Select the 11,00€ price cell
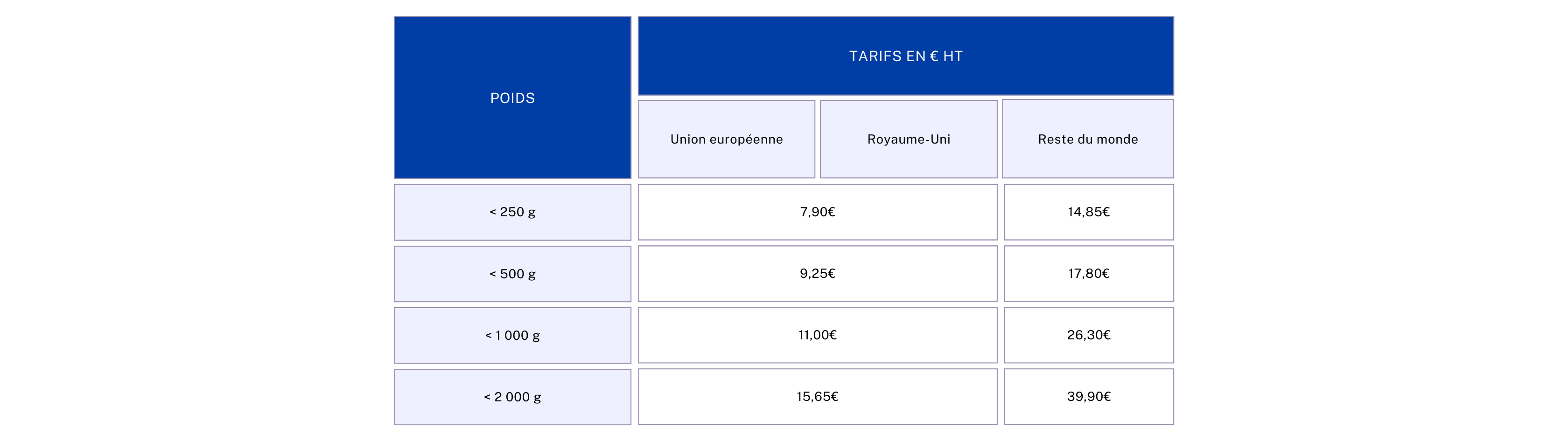This screenshot has height=441, width=1568. click(818, 335)
